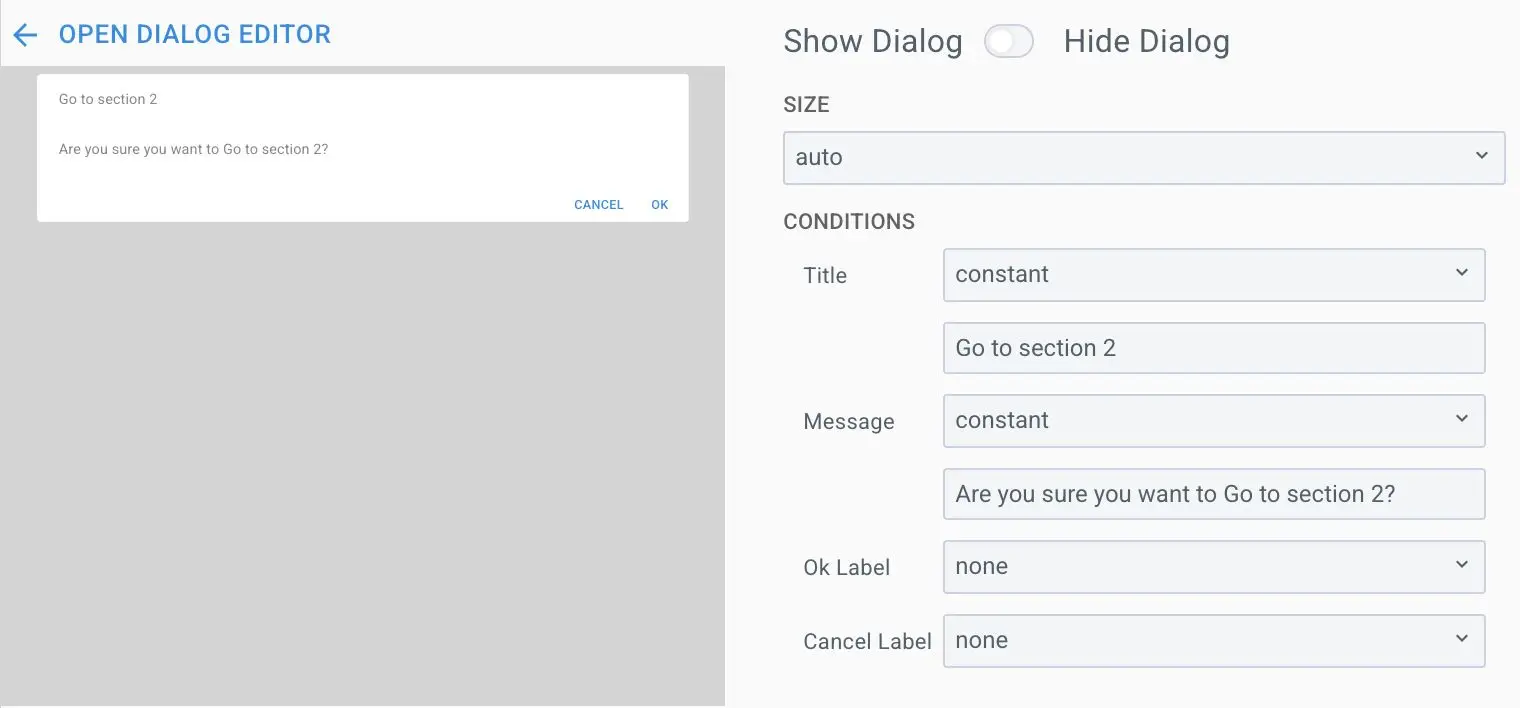The image size is (1520, 708).
Task: Click the chevron on the Ok Label dropdown
Action: point(1462,566)
